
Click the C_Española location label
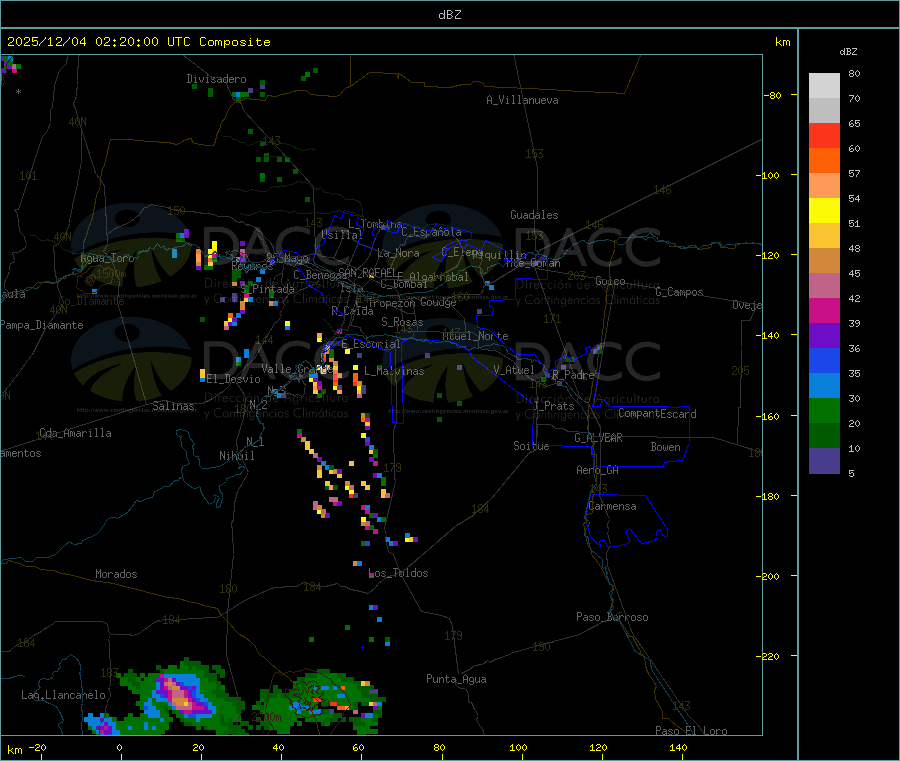(x=431, y=232)
